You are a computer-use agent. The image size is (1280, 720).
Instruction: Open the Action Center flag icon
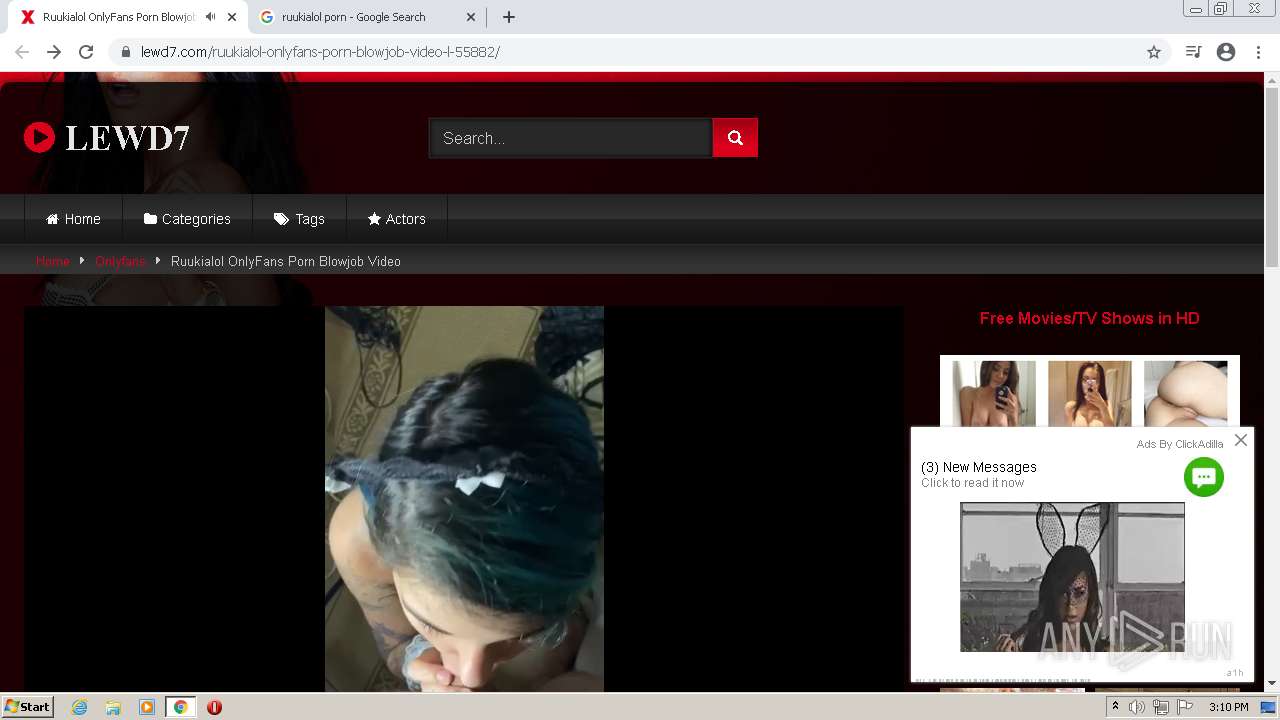1185,707
